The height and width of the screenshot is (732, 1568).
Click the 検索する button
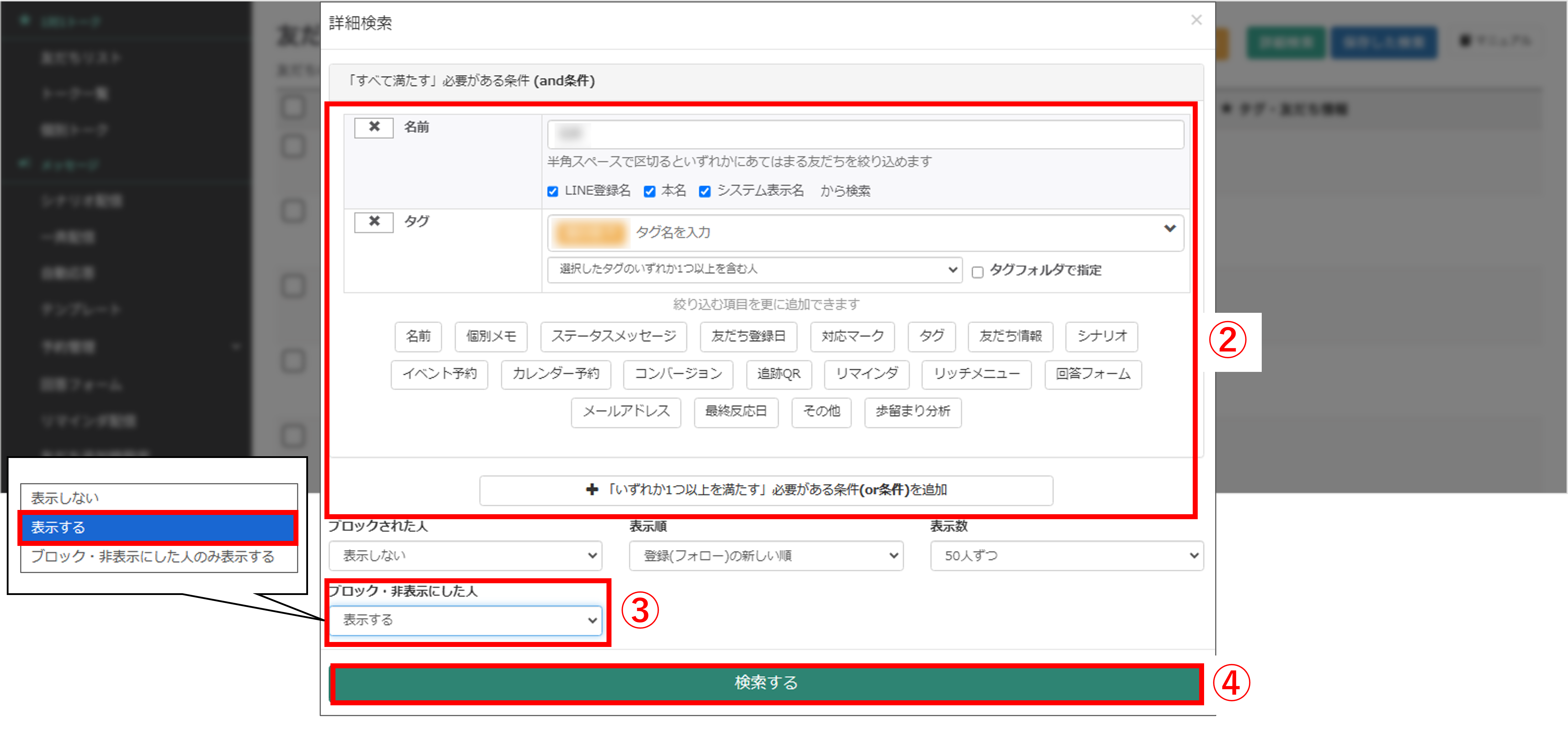pyautogui.click(x=766, y=683)
